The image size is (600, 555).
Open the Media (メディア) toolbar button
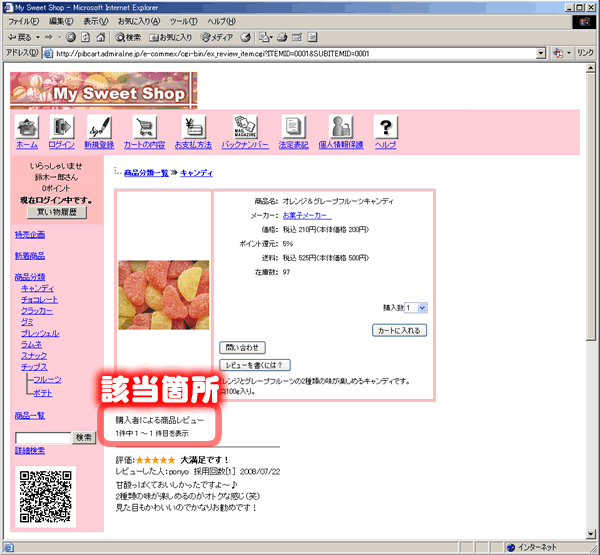click(217, 37)
